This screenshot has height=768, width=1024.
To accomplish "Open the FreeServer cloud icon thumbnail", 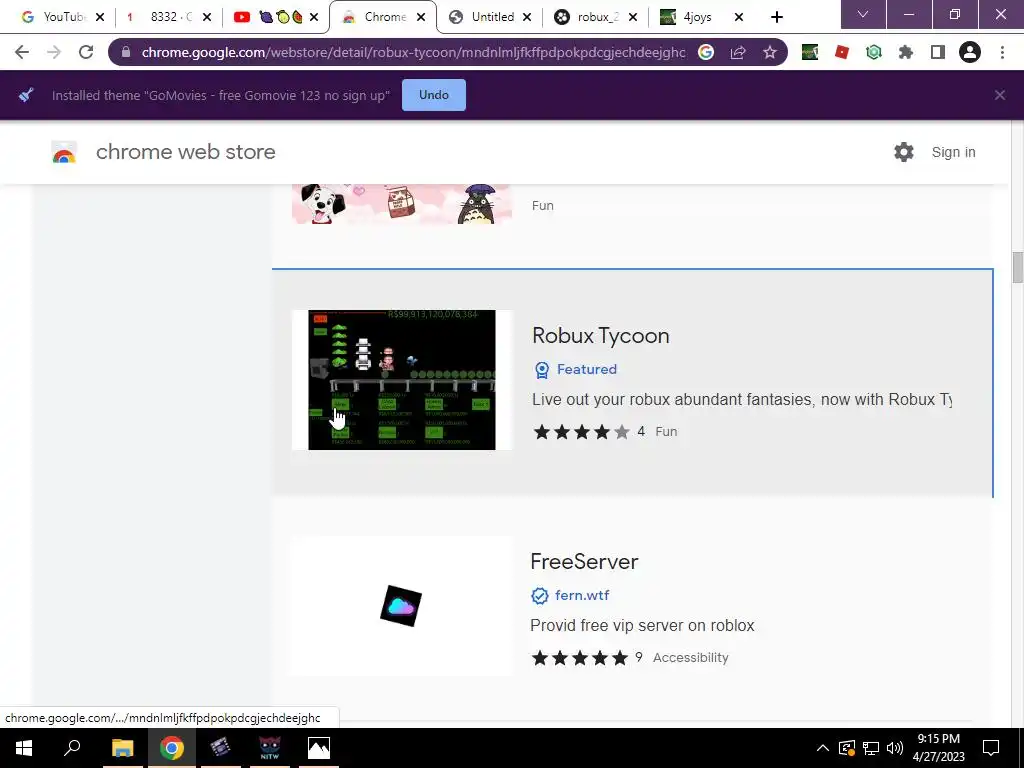I will [402, 606].
